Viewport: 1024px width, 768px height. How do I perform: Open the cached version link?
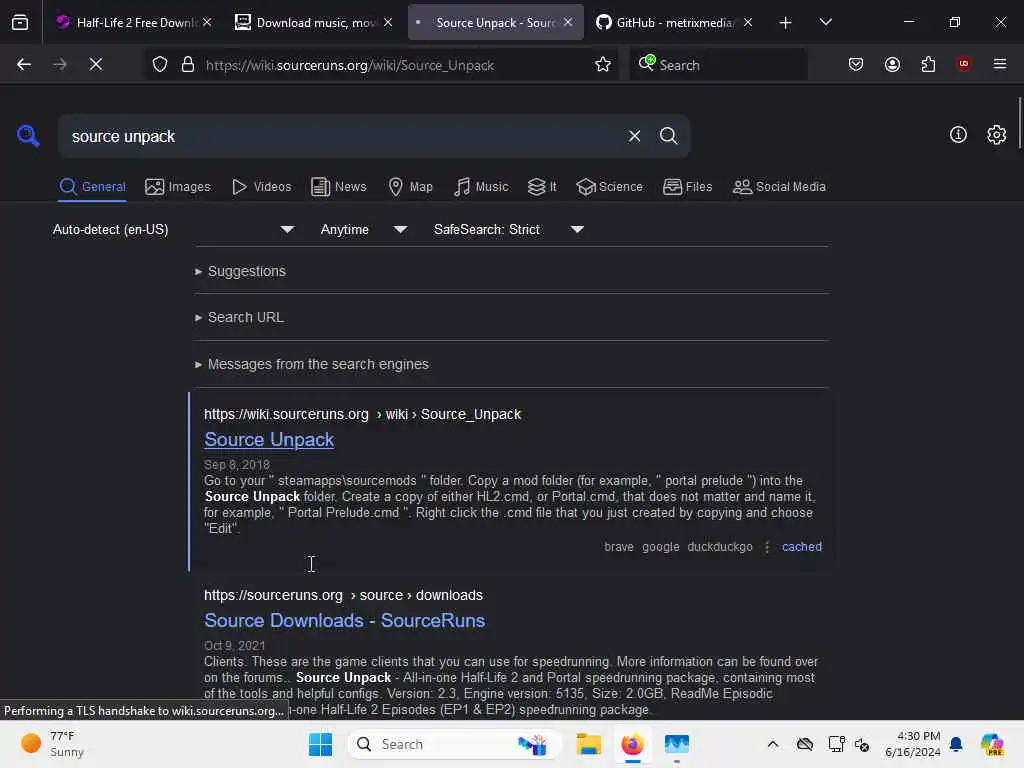(x=801, y=547)
